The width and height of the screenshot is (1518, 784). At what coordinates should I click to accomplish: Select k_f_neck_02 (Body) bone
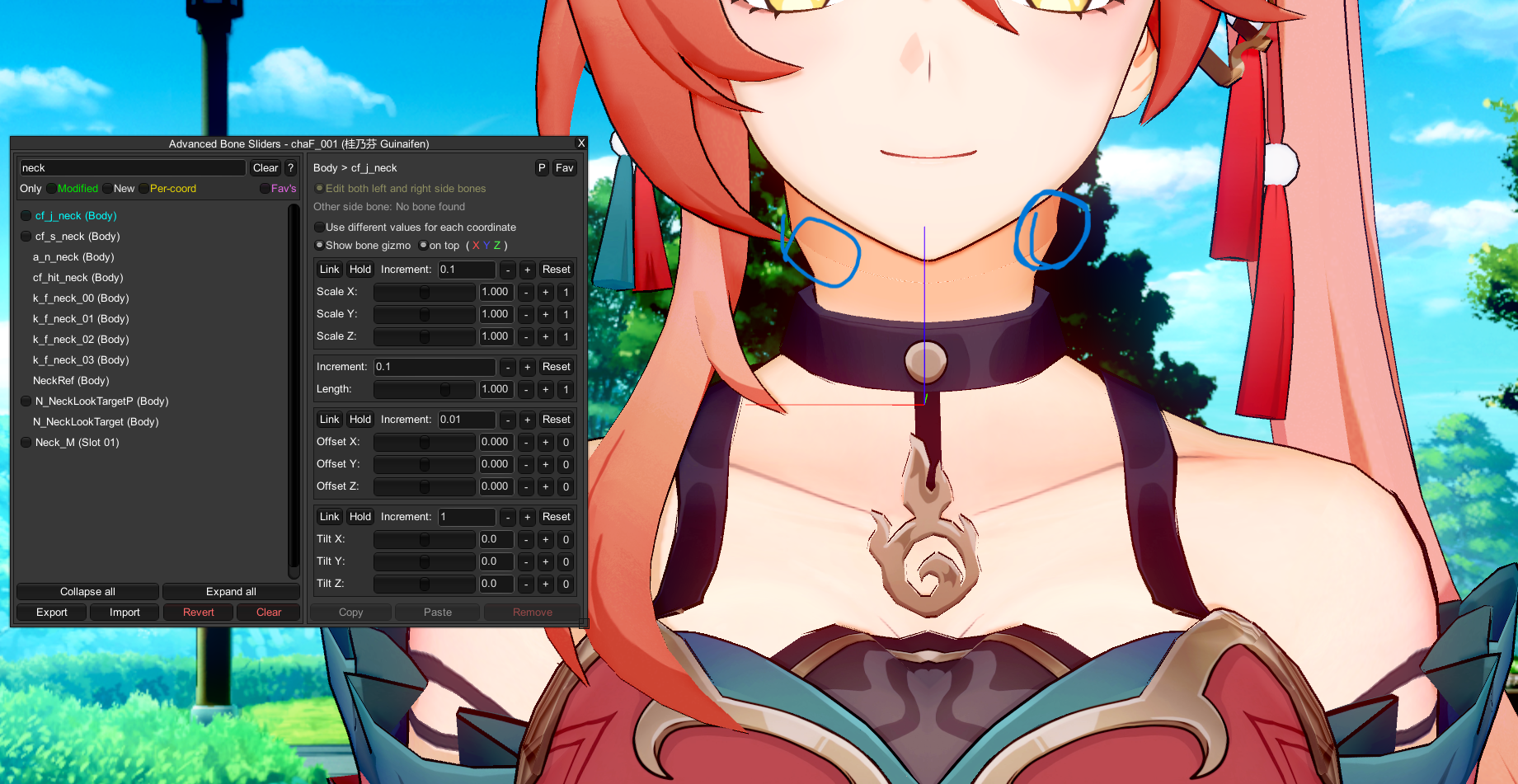coord(81,340)
